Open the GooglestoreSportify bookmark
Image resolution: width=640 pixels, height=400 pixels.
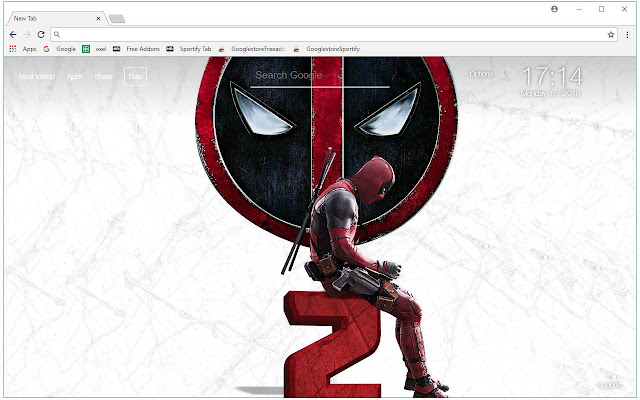pos(333,49)
